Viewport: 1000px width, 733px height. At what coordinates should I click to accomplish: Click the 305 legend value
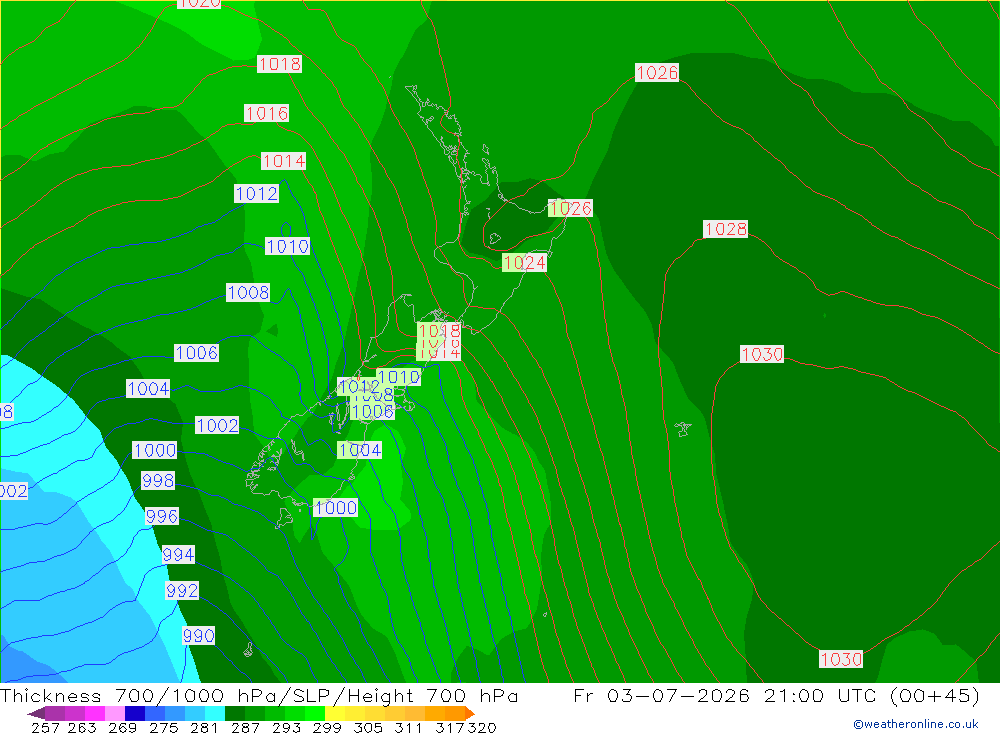tap(368, 727)
